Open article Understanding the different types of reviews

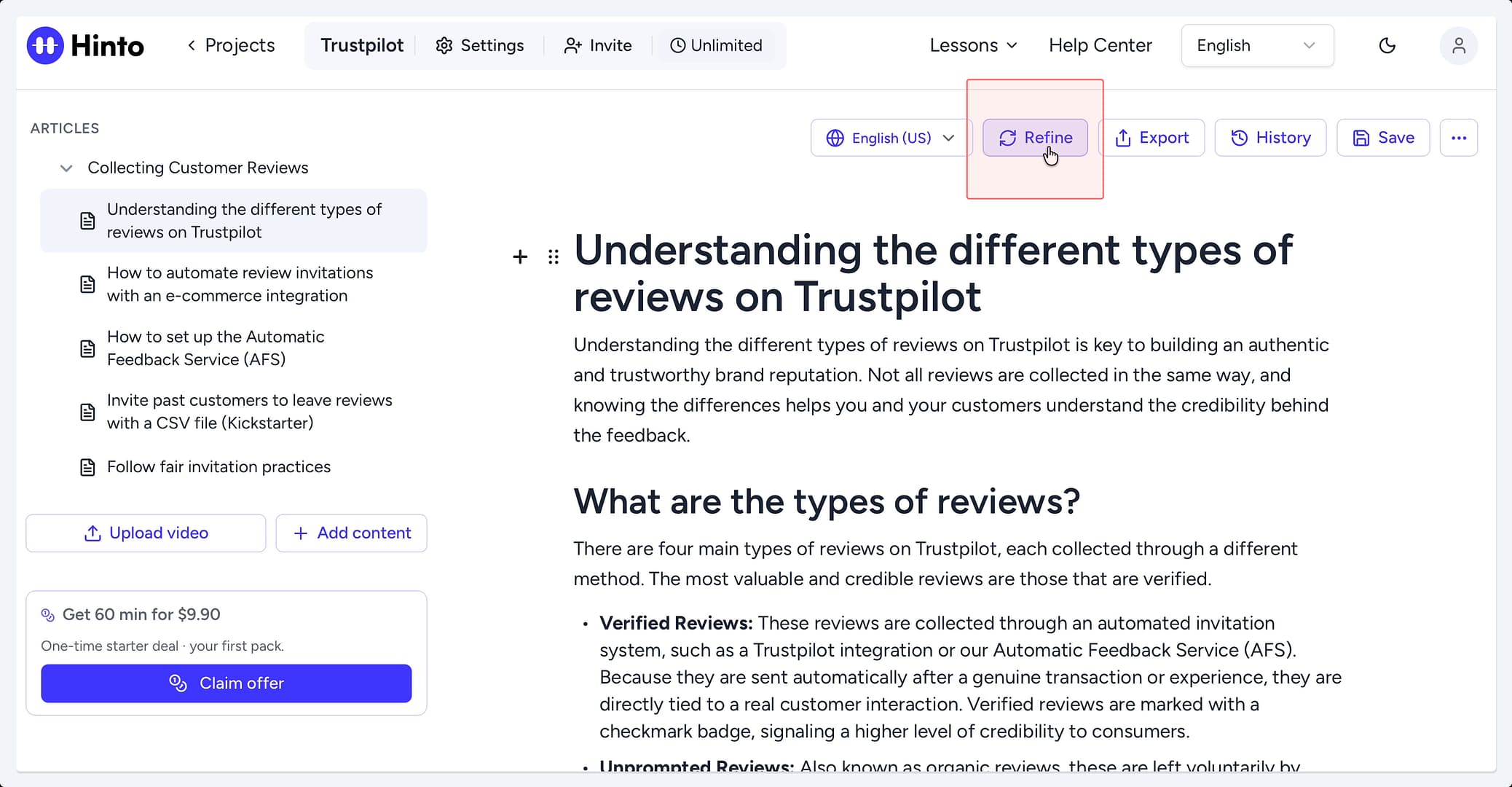point(233,221)
